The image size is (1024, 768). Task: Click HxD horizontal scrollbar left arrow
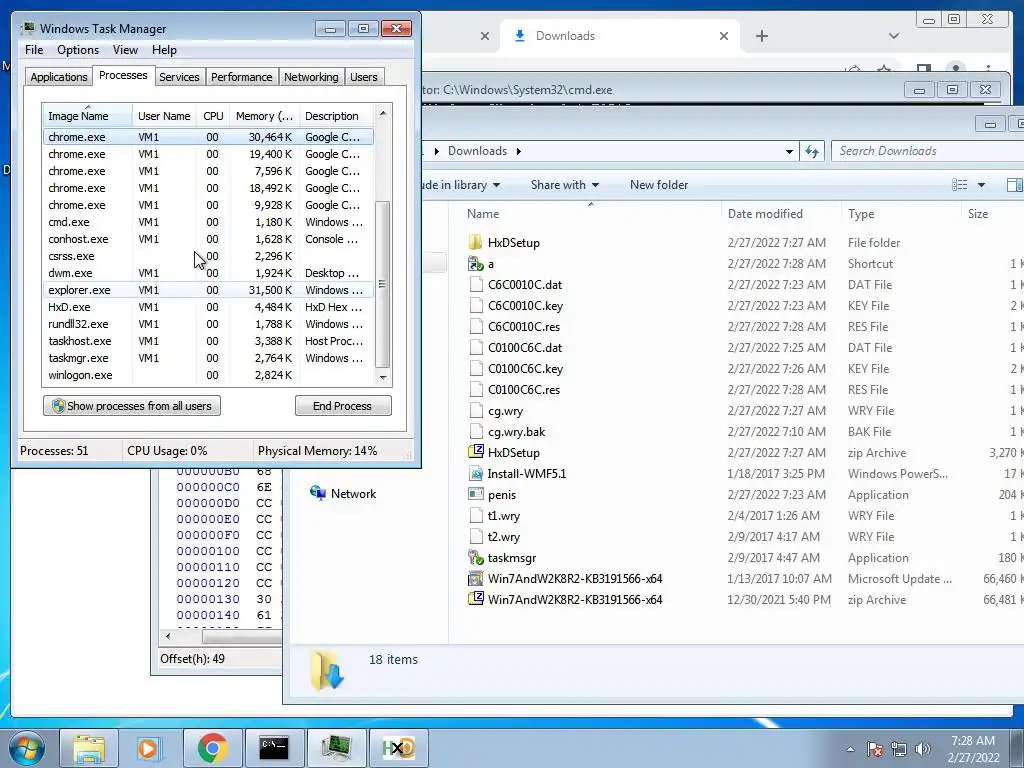coord(168,635)
